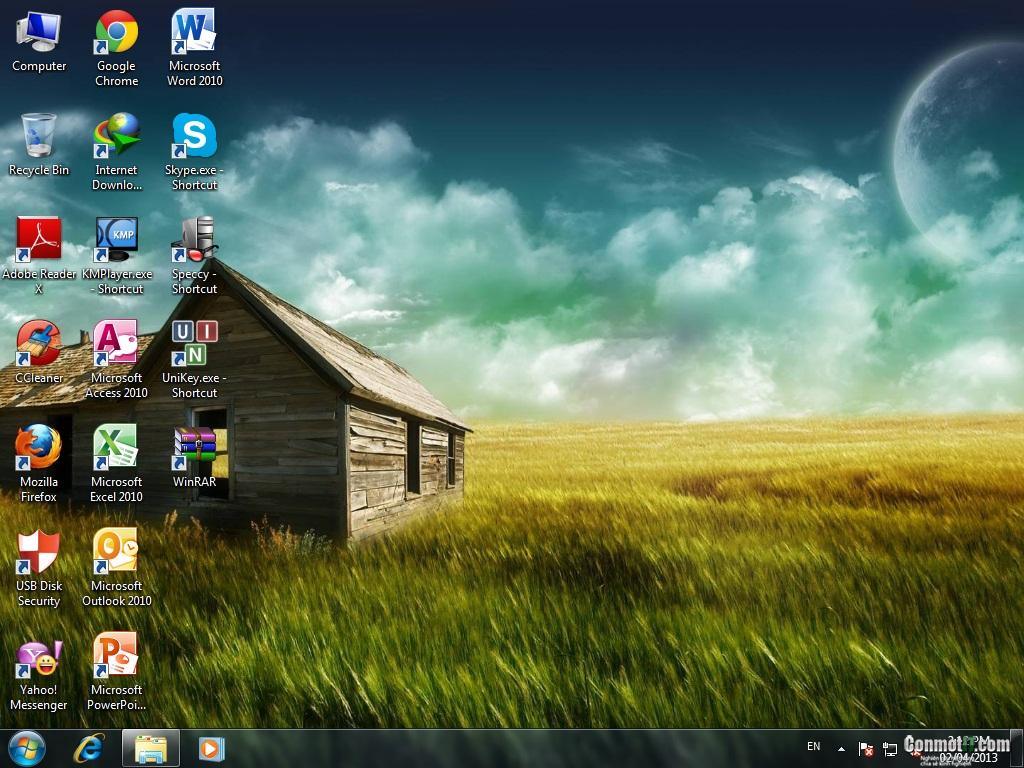Select the UniKey.exe shortcut icon
This screenshot has width=1024, height=768.
[194, 359]
